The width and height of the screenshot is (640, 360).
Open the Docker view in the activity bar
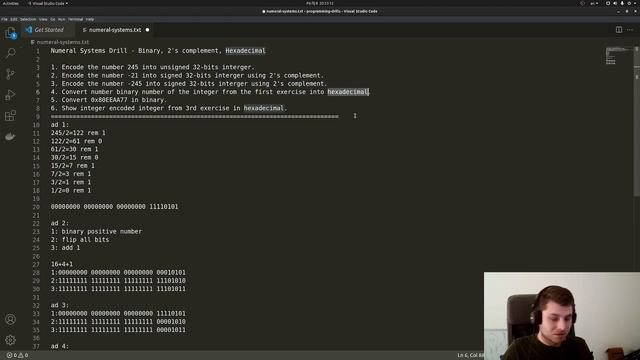pyautogui.click(x=11, y=136)
